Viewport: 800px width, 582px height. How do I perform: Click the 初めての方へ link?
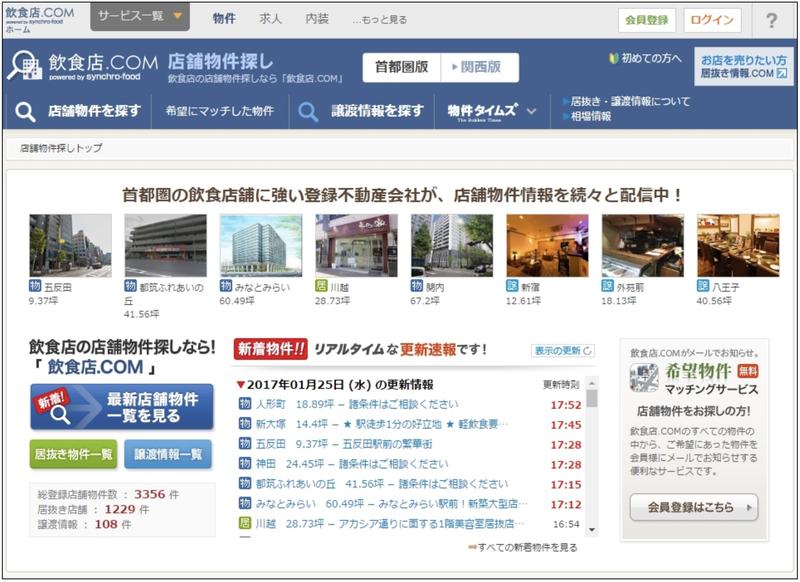point(651,59)
